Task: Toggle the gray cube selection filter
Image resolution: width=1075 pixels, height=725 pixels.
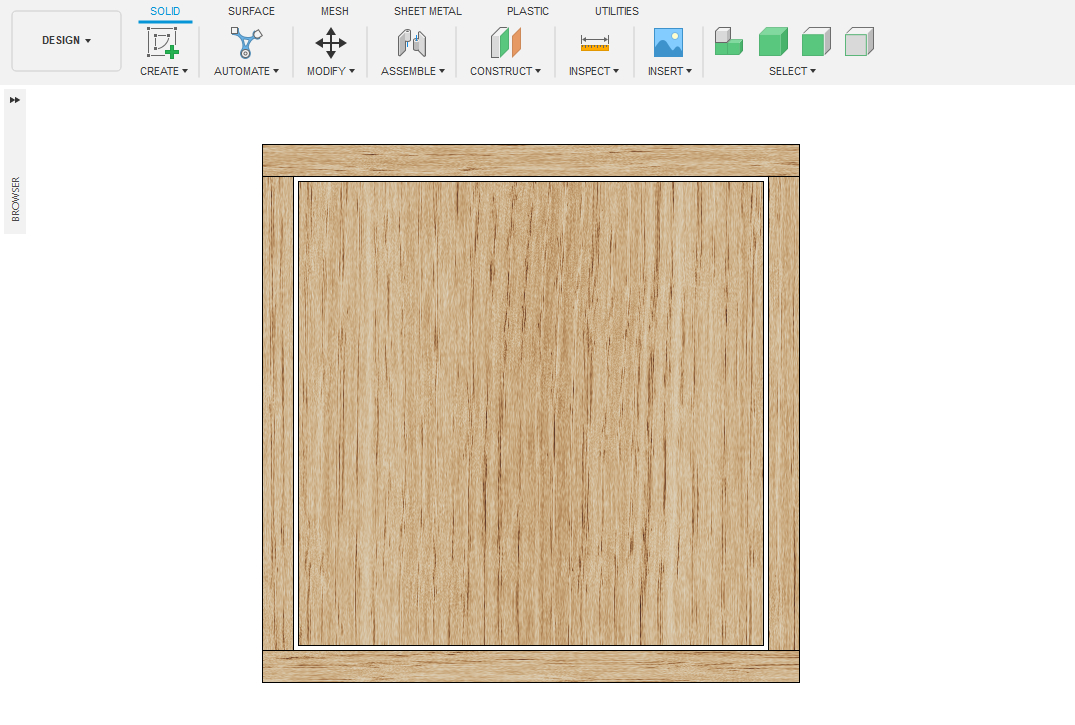Action: (859, 42)
